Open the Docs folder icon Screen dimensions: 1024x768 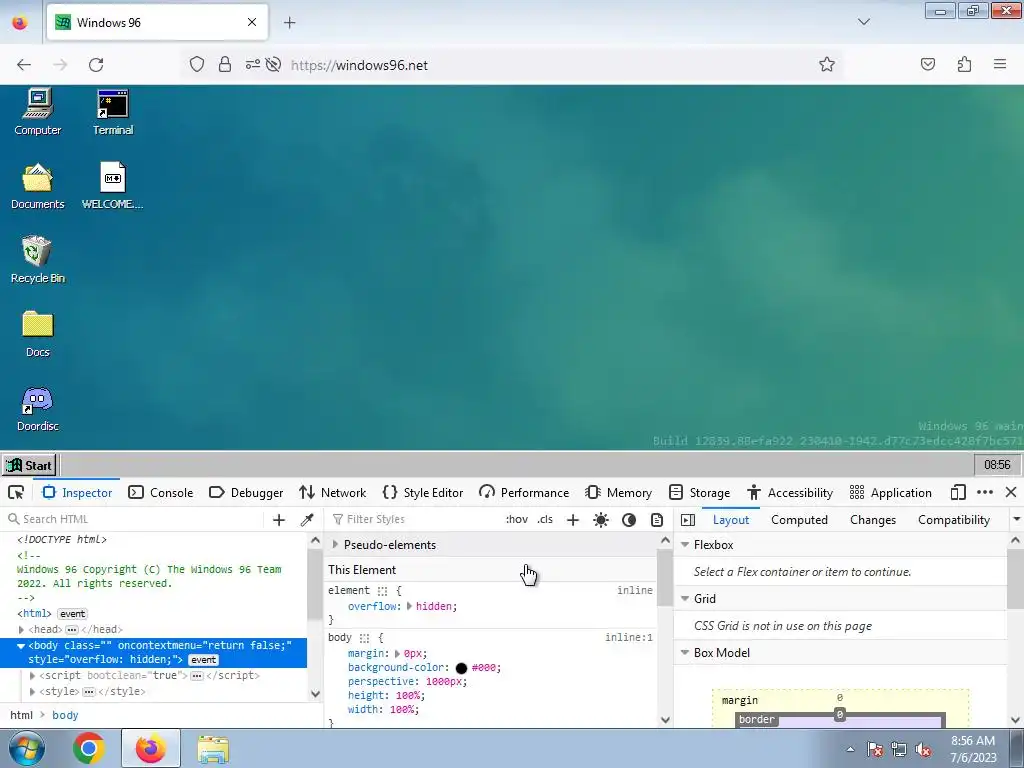point(38,334)
